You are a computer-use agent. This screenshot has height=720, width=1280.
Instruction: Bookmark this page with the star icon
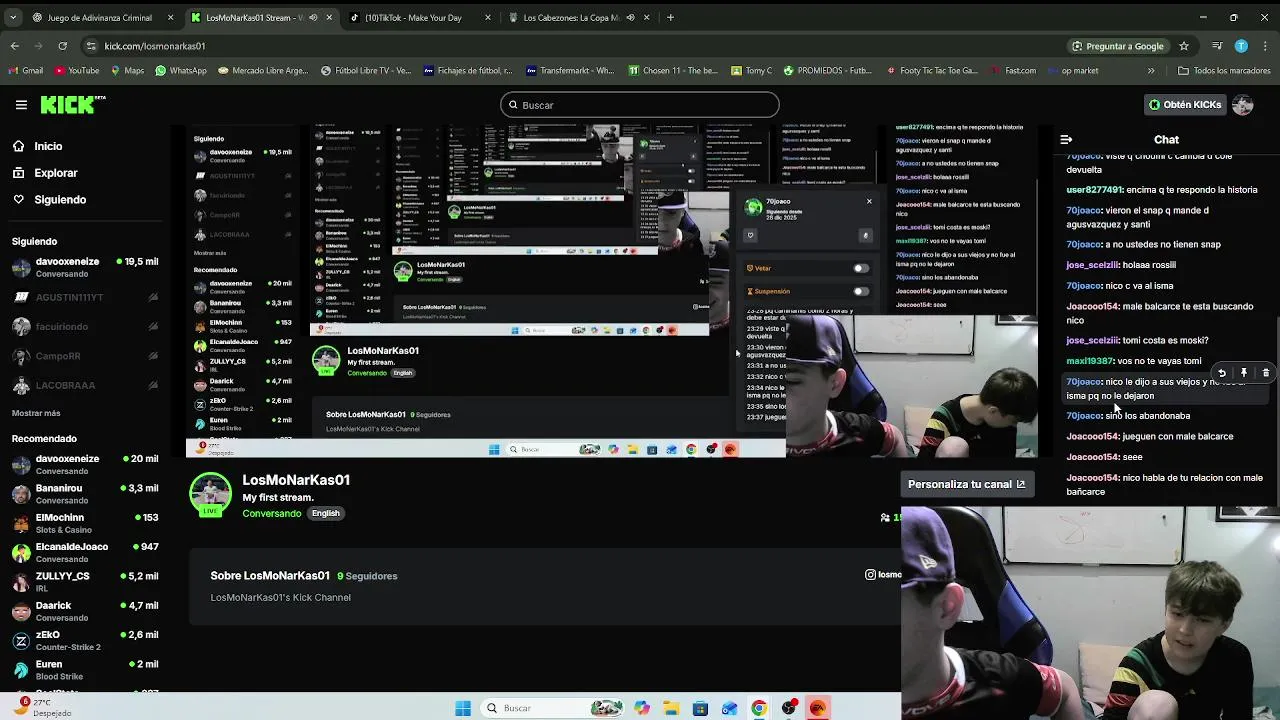tap(1184, 46)
